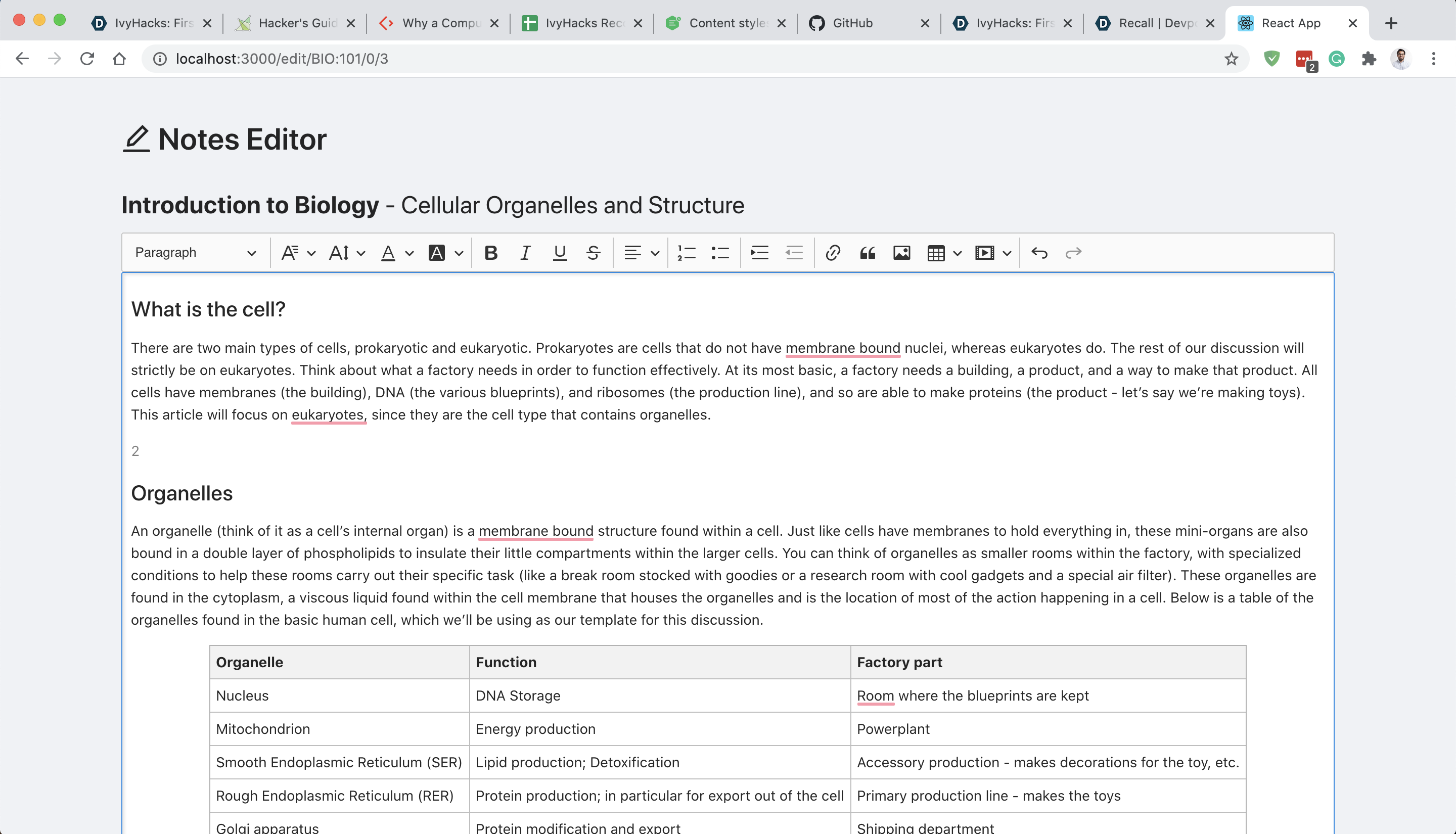Undo the last edit

coord(1039,253)
